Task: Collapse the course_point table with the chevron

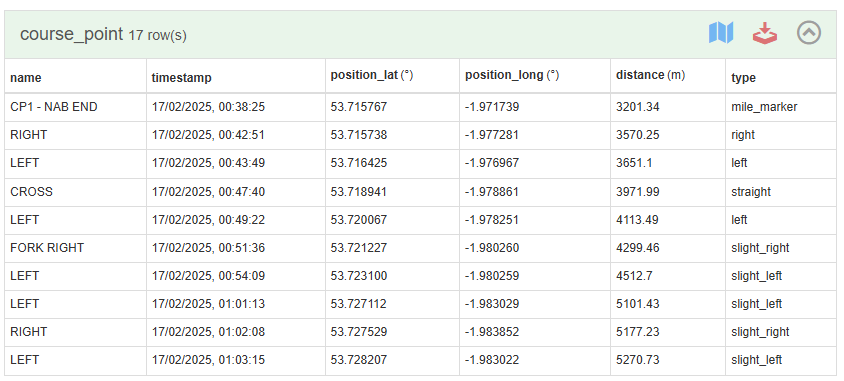Action: pos(809,33)
